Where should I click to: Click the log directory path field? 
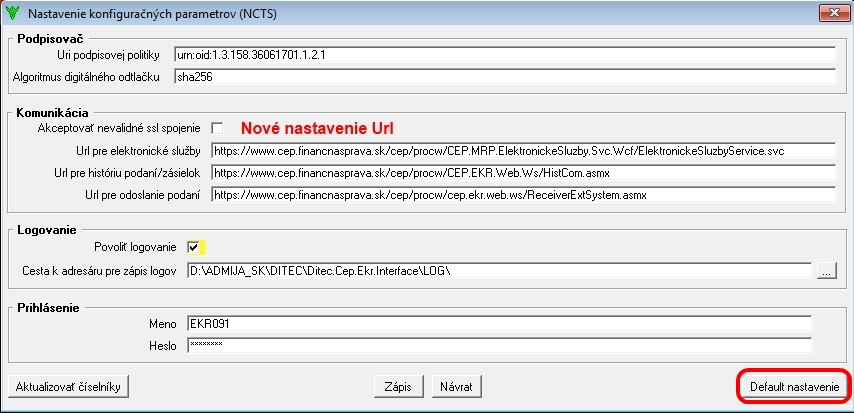pos(499,270)
